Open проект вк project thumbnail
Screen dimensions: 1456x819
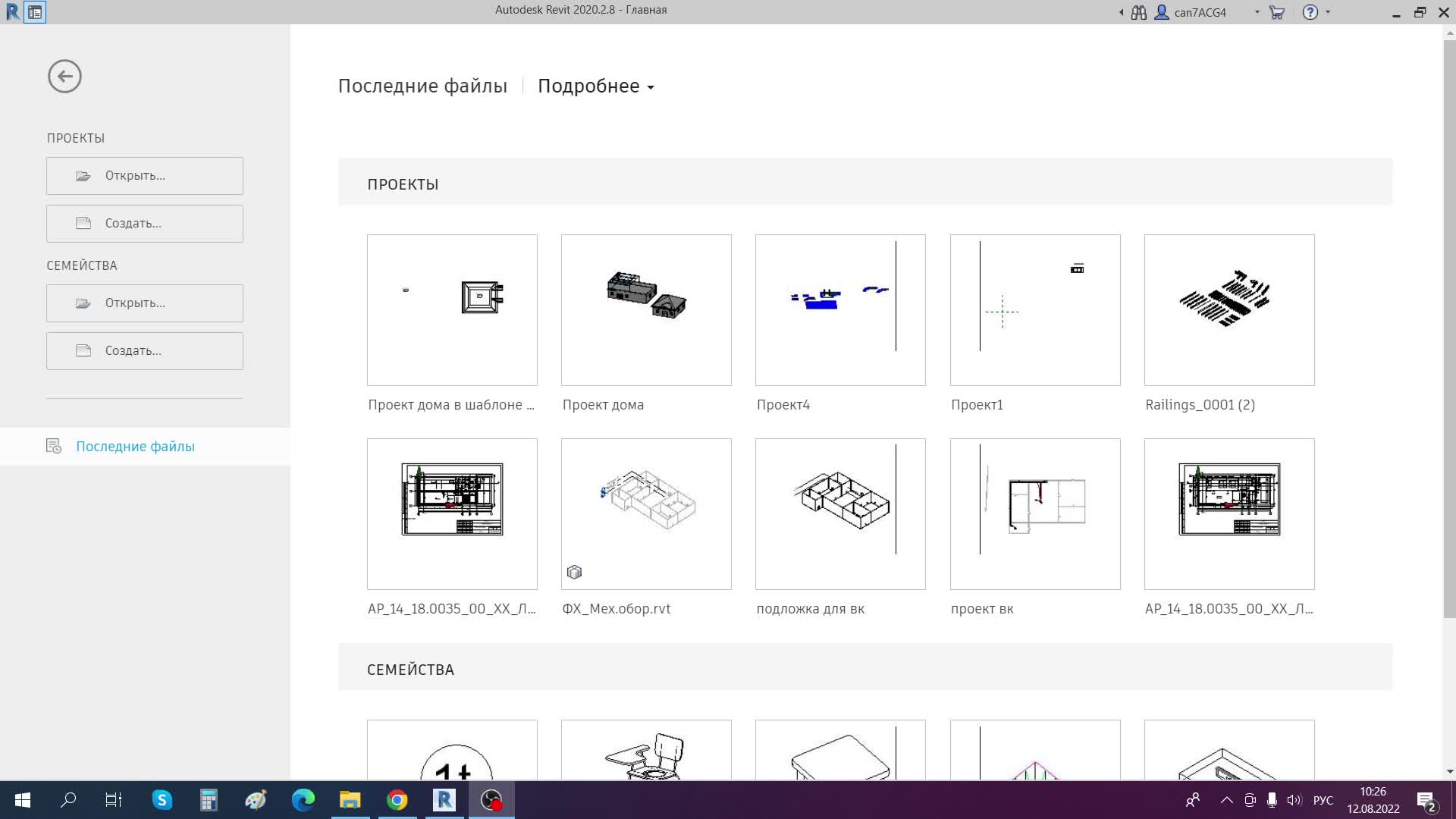coord(1035,513)
